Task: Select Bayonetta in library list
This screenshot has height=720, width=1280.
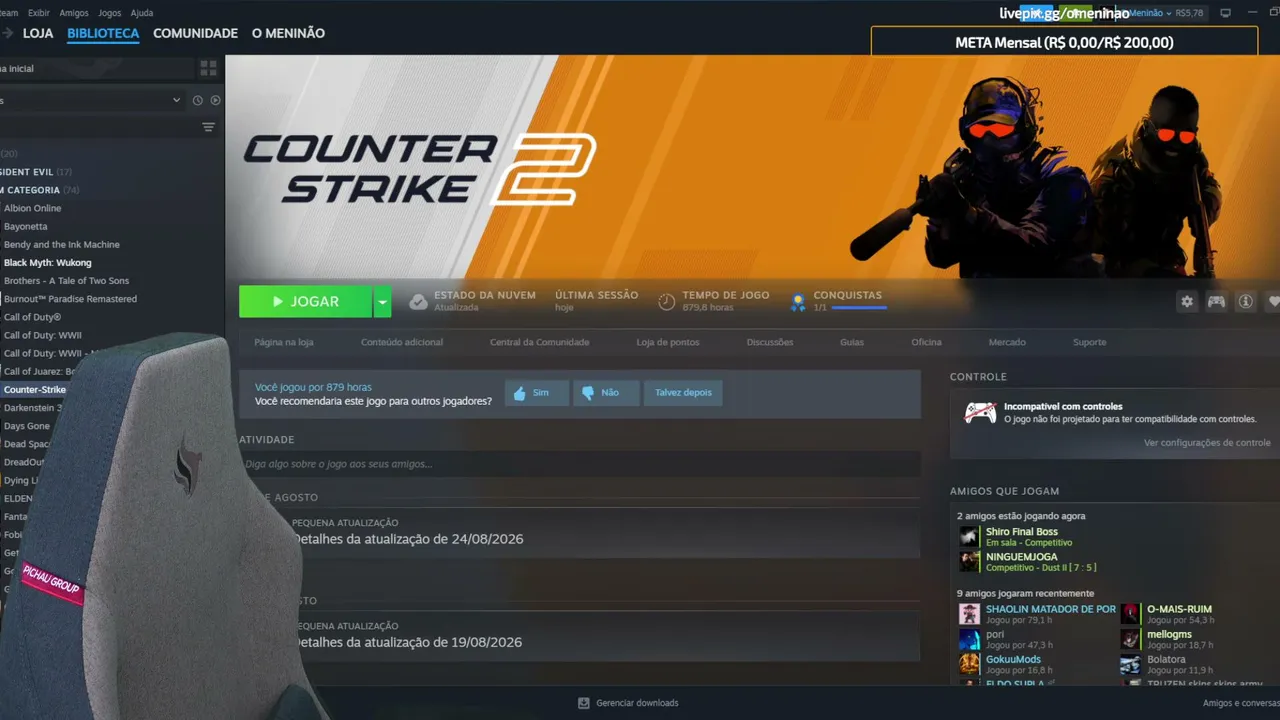Action: tap(26, 226)
